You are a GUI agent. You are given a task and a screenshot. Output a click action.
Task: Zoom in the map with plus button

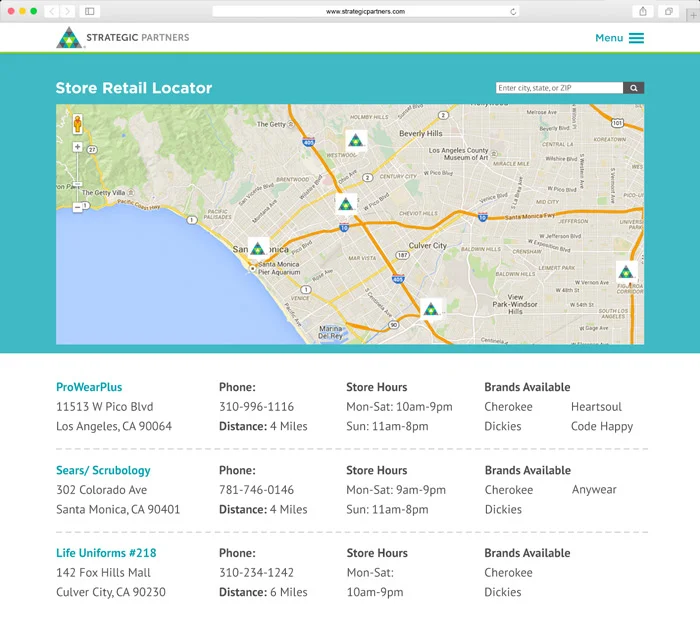(x=78, y=147)
